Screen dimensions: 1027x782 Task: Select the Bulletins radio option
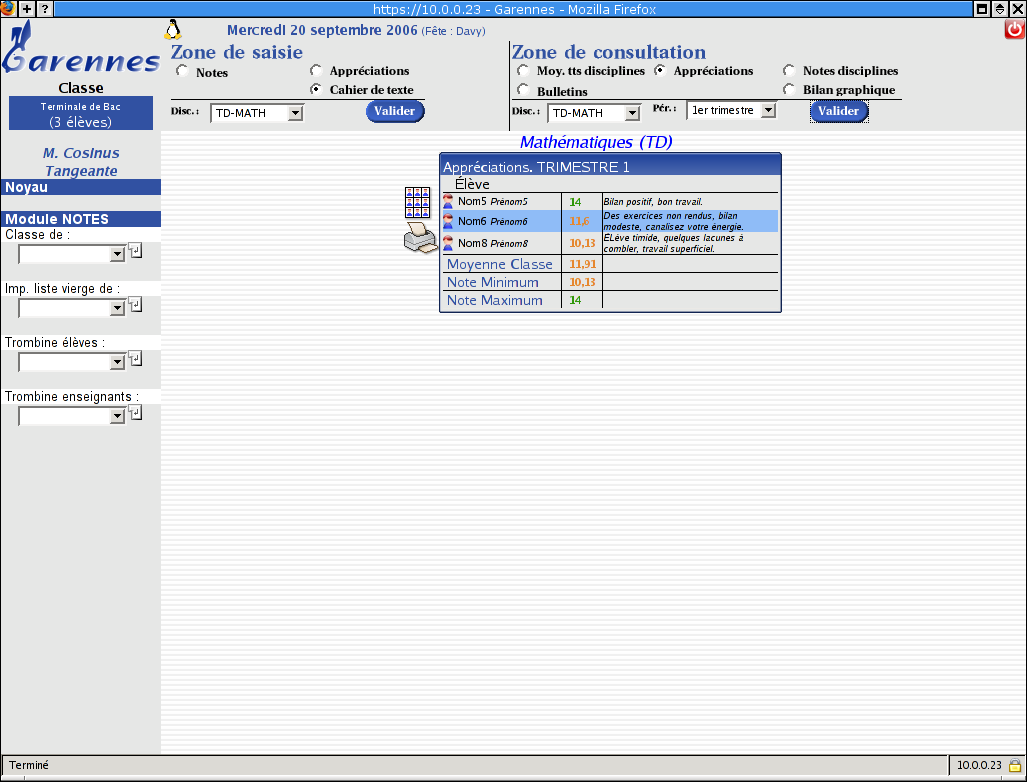point(523,90)
